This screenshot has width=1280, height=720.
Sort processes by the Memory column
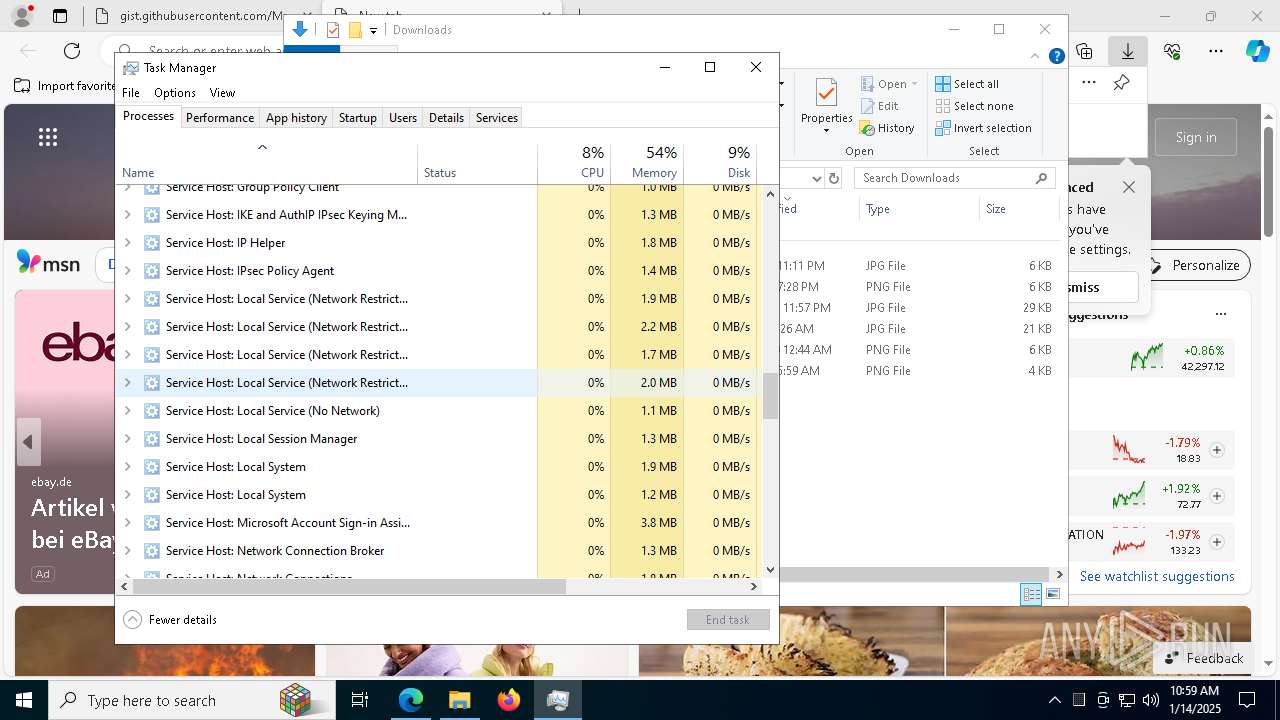[x=647, y=164]
